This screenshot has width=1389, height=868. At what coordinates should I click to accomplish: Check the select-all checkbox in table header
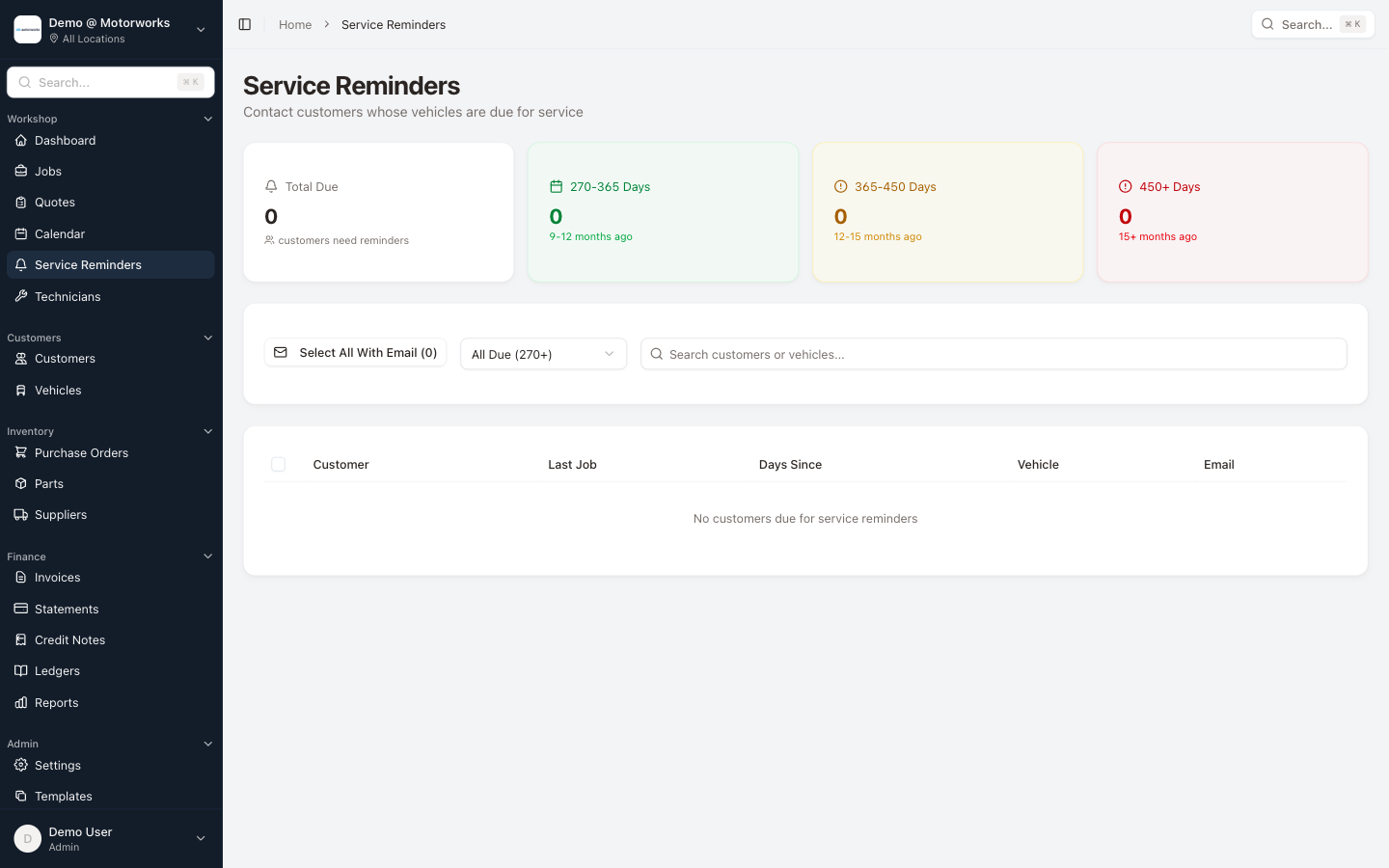coord(278,464)
